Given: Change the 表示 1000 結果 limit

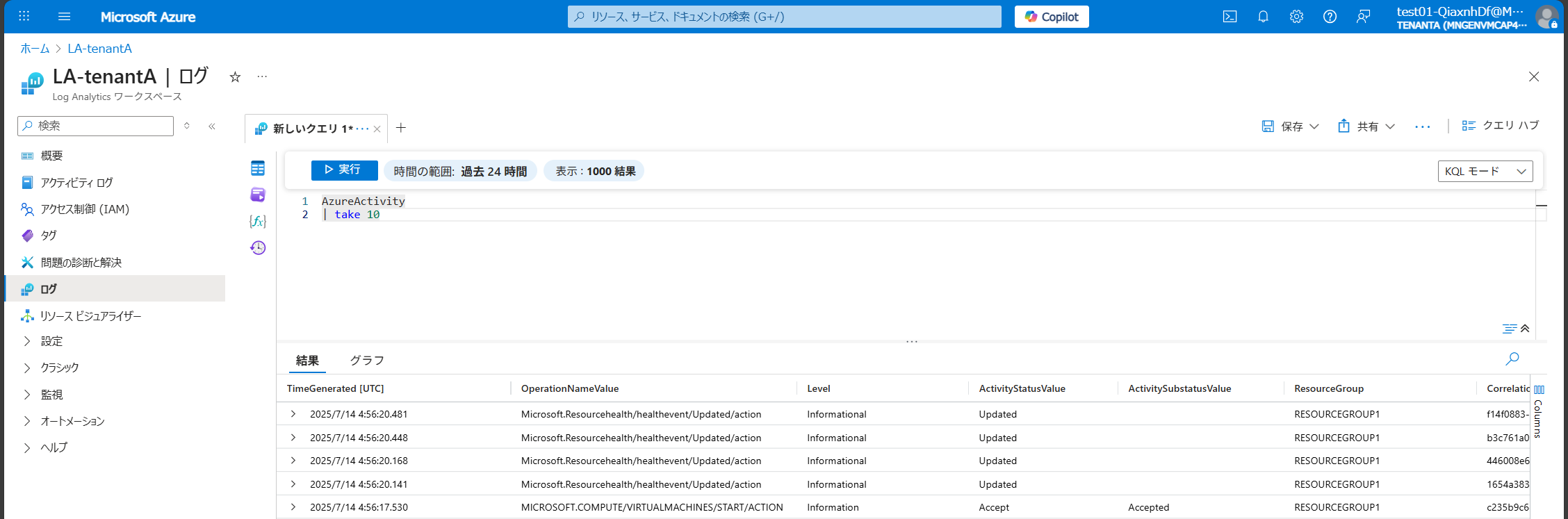Looking at the screenshot, I should [x=595, y=171].
